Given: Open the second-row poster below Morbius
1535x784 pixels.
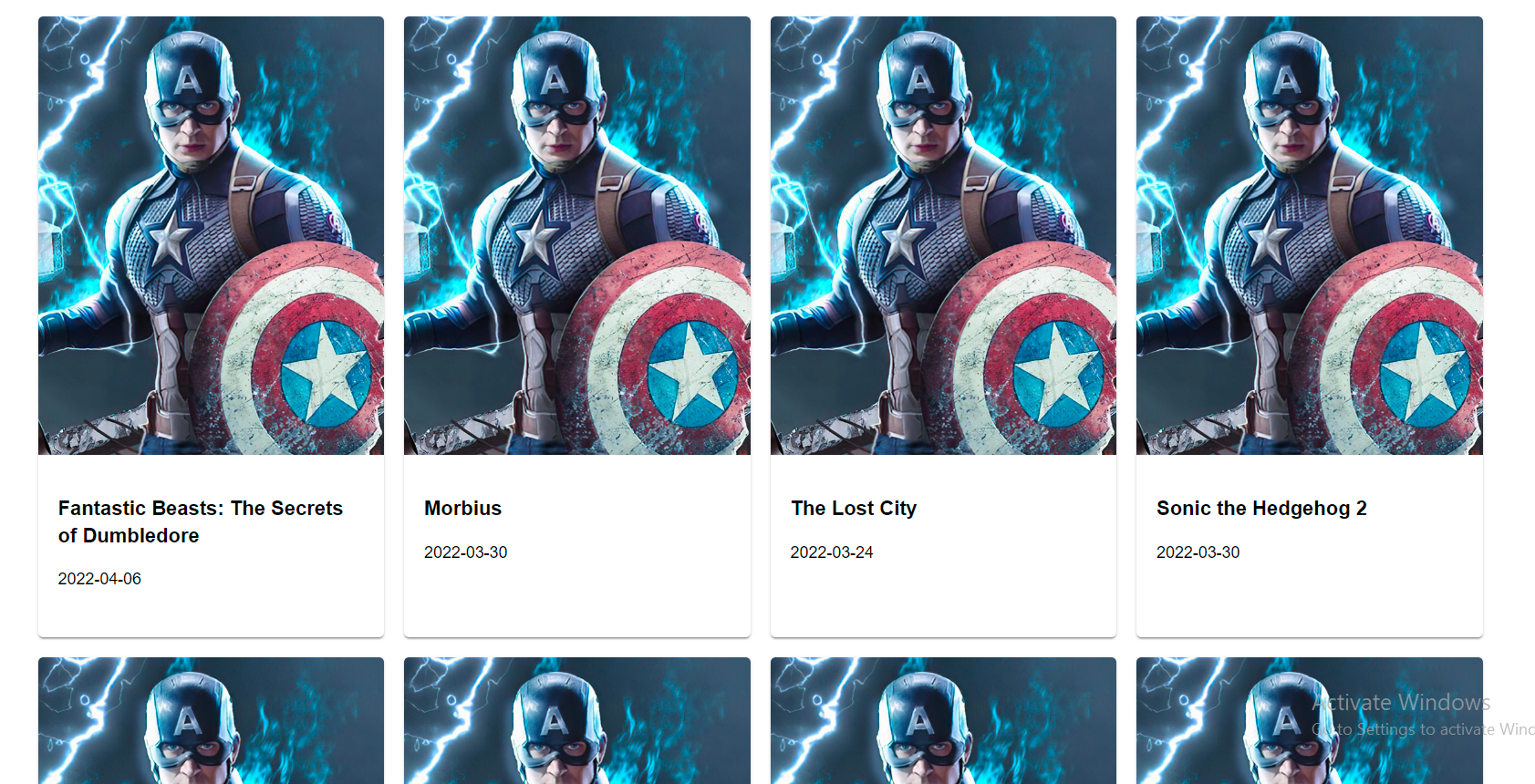Looking at the screenshot, I should [x=577, y=720].
